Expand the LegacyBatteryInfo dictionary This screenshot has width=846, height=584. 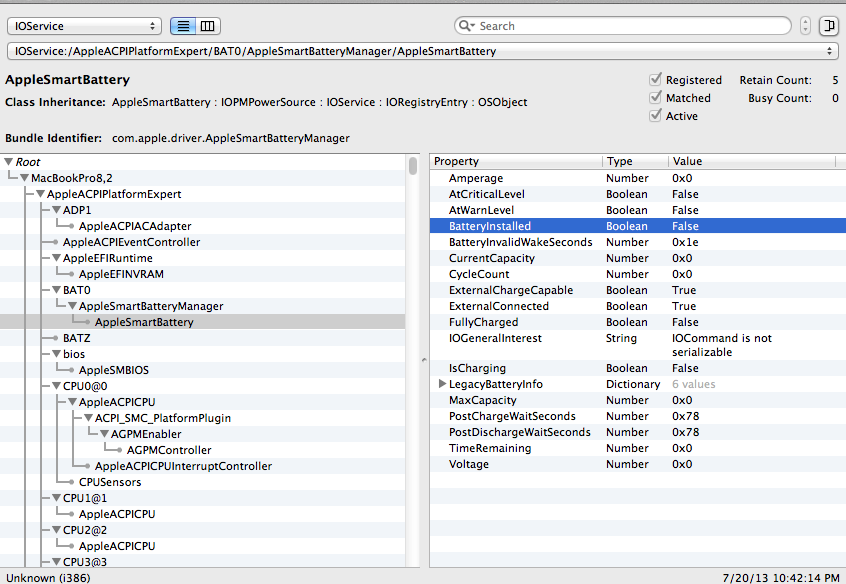pos(442,384)
